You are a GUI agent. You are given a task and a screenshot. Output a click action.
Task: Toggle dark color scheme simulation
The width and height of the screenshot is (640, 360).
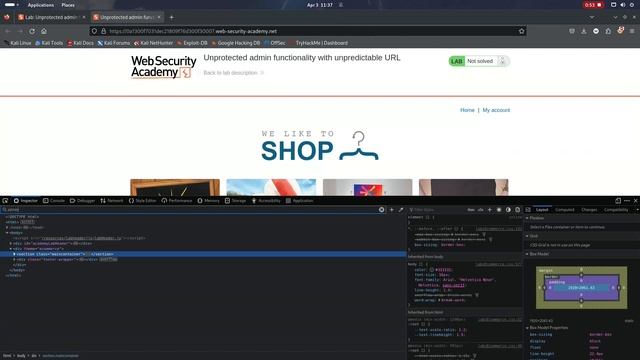coord(508,209)
